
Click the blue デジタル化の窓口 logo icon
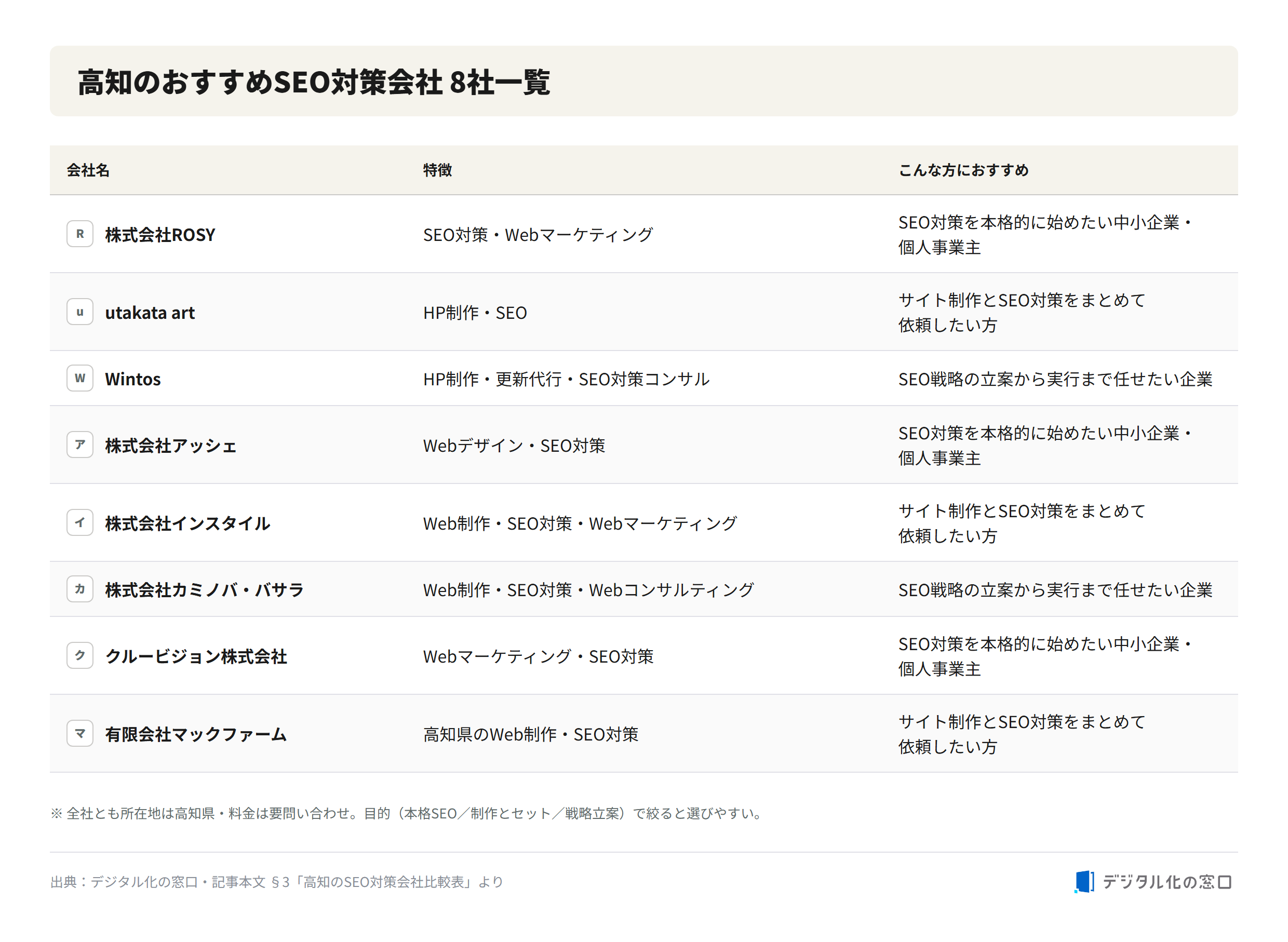point(1084,882)
